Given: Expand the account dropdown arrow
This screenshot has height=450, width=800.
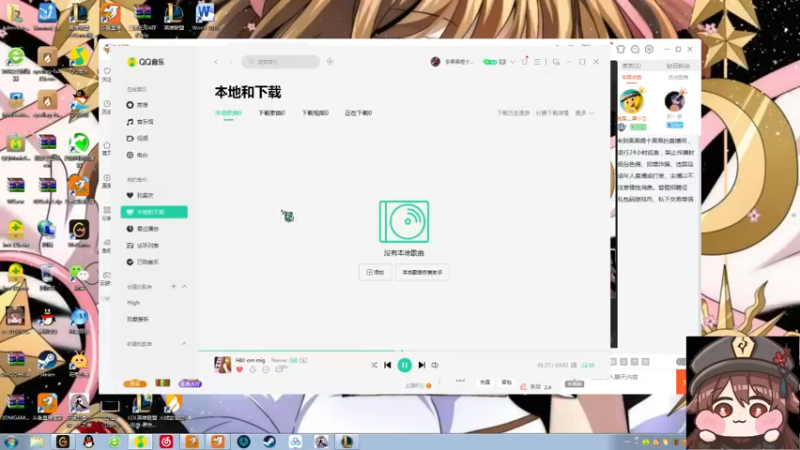Looking at the screenshot, I should pyautogui.click(x=512, y=62).
